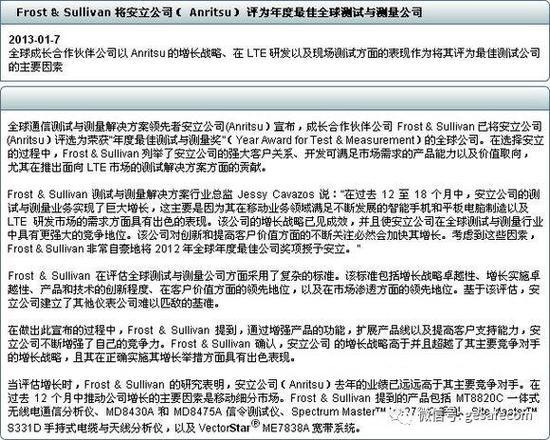Click the MD8430A product name
This screenshot has height=440, width=550.
point(129,412)
